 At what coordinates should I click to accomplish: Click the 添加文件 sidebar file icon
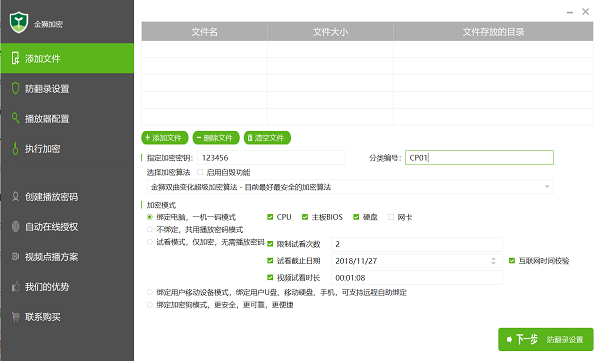coord(15,58)
